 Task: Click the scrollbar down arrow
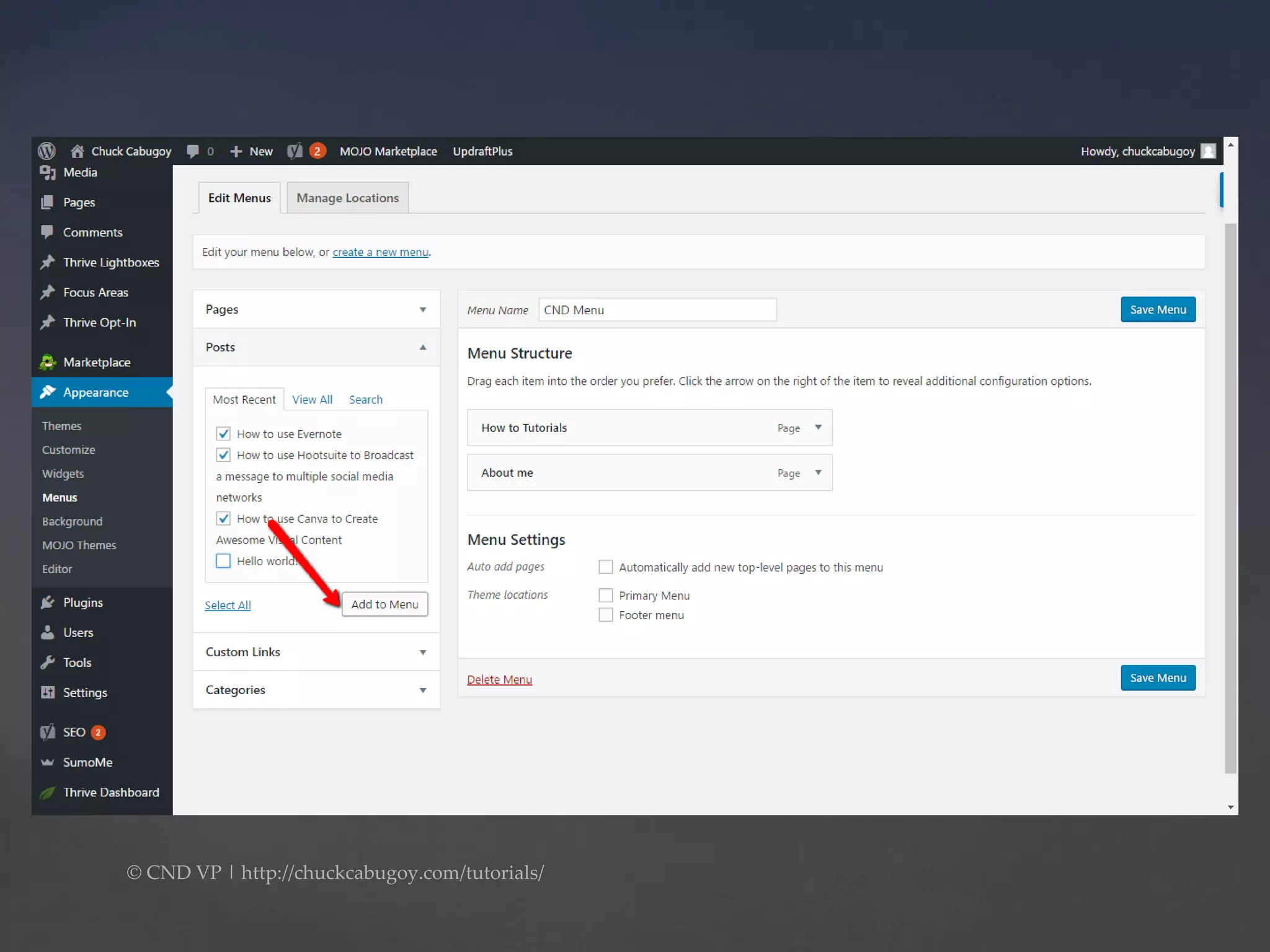(x=1230, y=807)
